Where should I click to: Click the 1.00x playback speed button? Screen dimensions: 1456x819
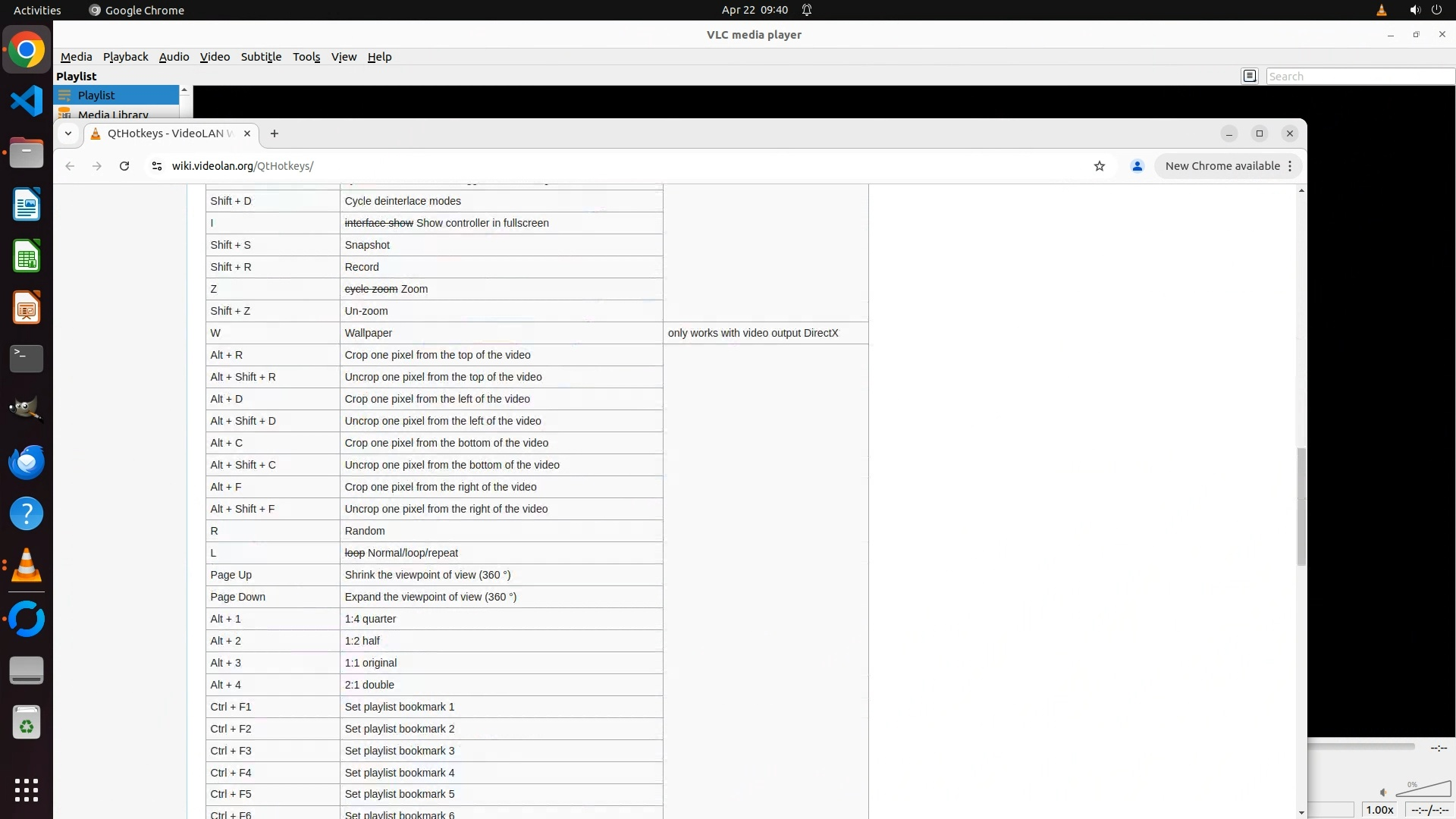tap(1379, 810)
